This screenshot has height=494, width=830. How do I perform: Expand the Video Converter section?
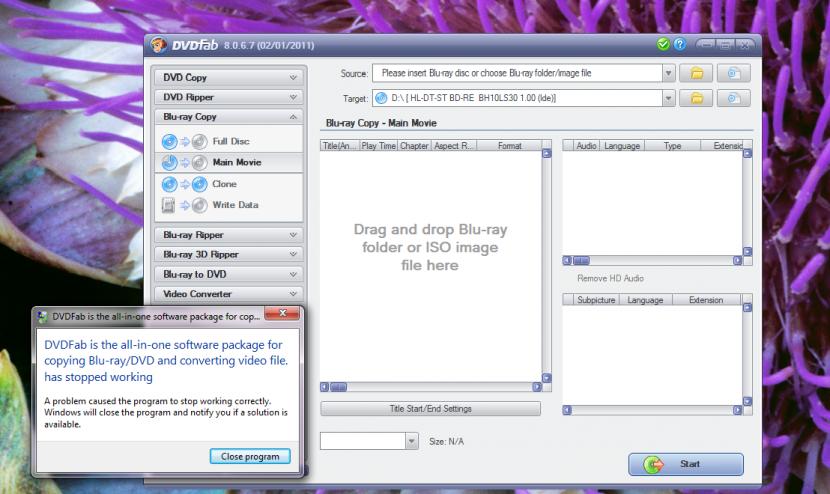(x=229, y=294)
